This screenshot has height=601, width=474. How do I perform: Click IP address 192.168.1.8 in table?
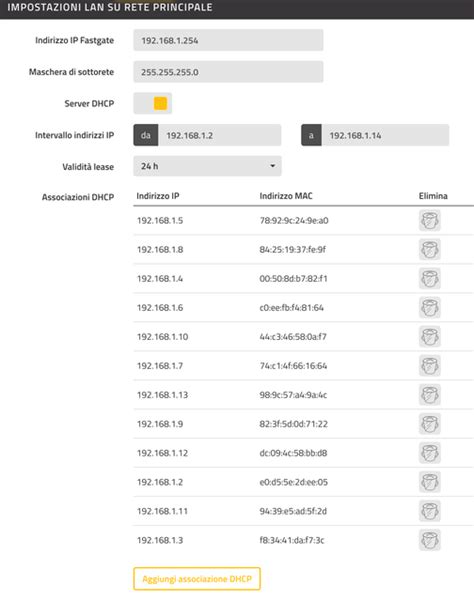coord(160,250)
